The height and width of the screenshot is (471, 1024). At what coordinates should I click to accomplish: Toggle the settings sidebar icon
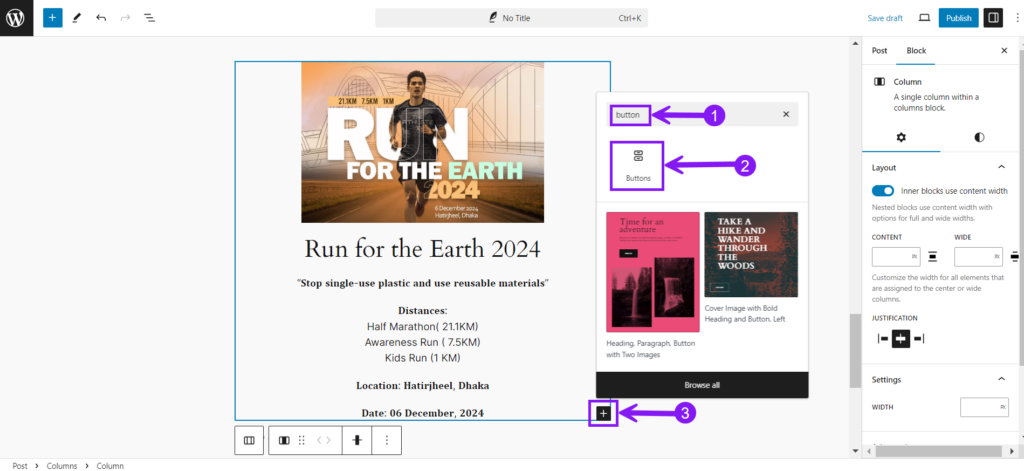click(993, 18)
